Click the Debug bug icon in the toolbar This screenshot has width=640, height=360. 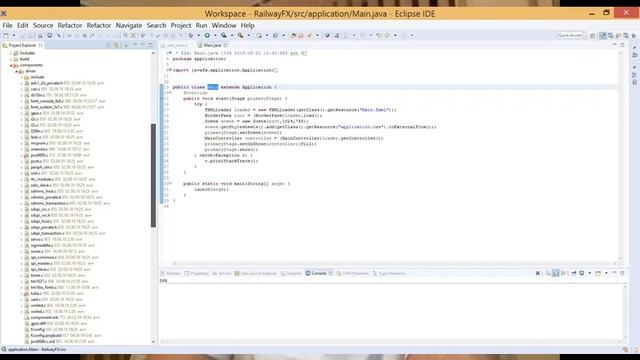(190, 36)
